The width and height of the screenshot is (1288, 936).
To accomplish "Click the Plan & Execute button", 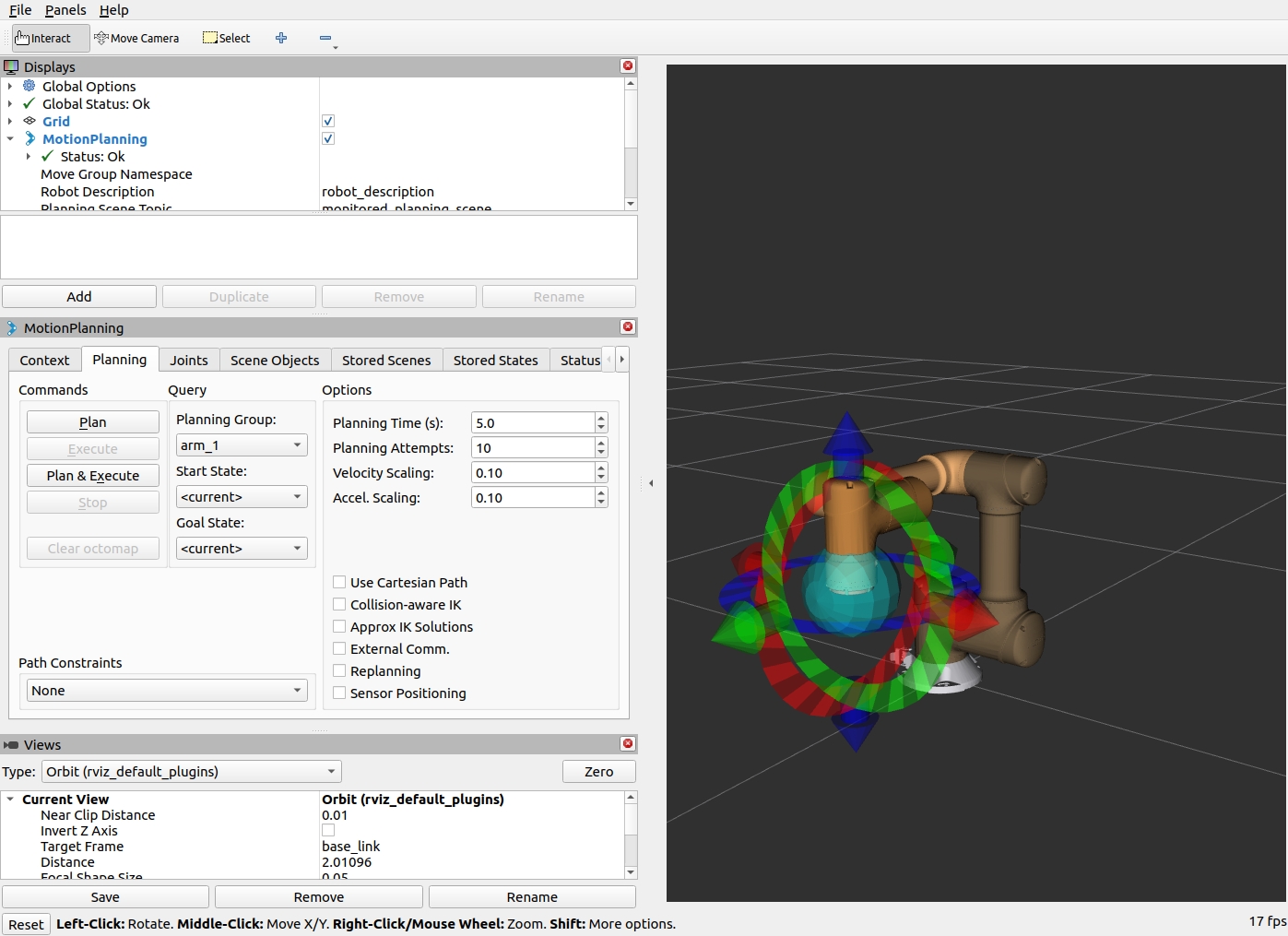I will (x=93, y=476).
